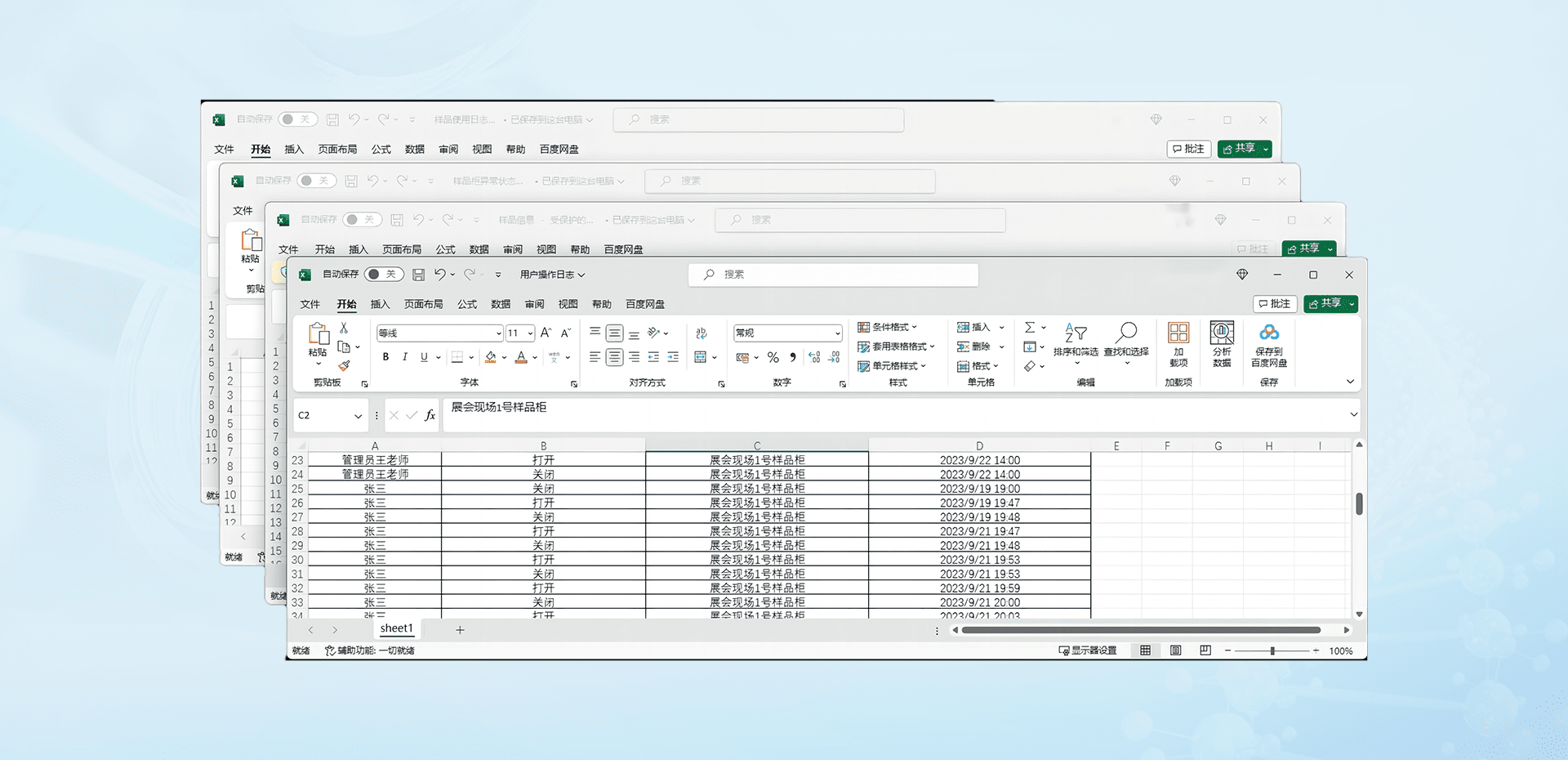Open the 页面布局 tab in front window
The width and height of the screenshot is (1568, 760).
[x=423, y=304]
